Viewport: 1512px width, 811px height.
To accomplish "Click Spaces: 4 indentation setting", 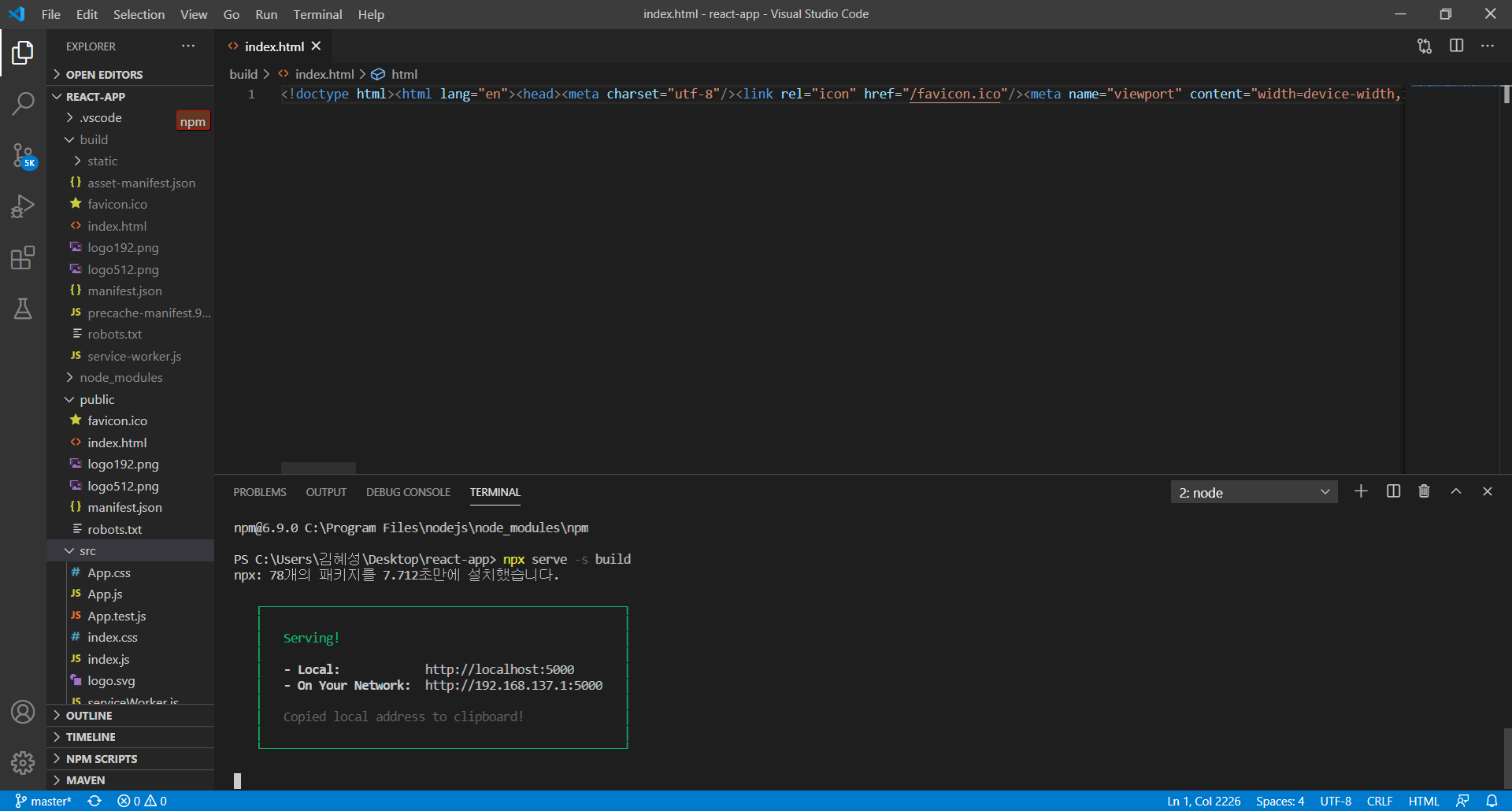I will [x=1280, y=801].
